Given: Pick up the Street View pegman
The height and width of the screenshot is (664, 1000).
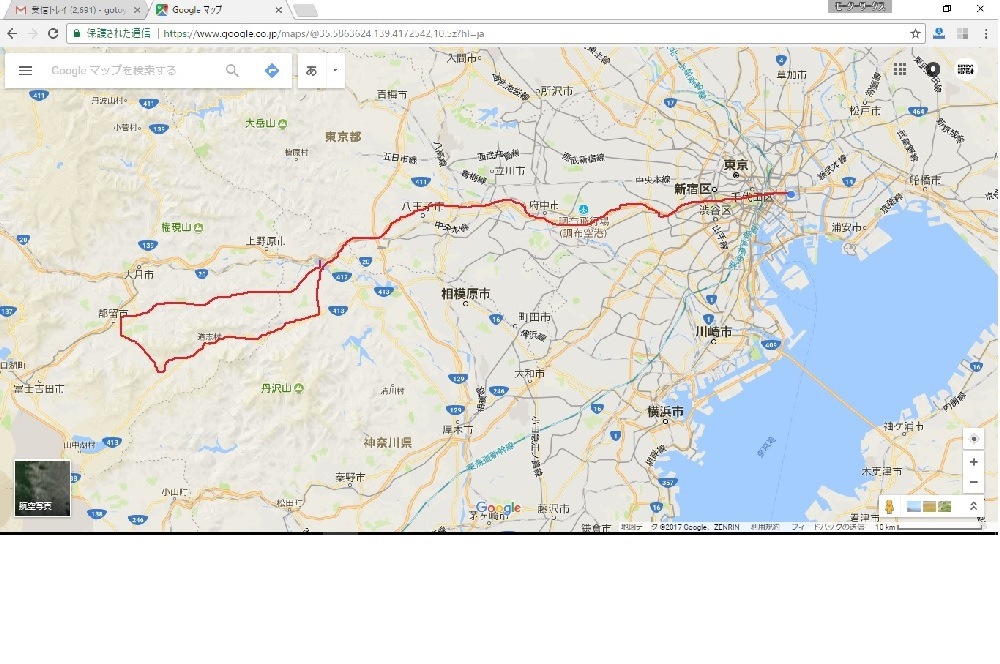Looking at the screenshot, I should 890,506.
